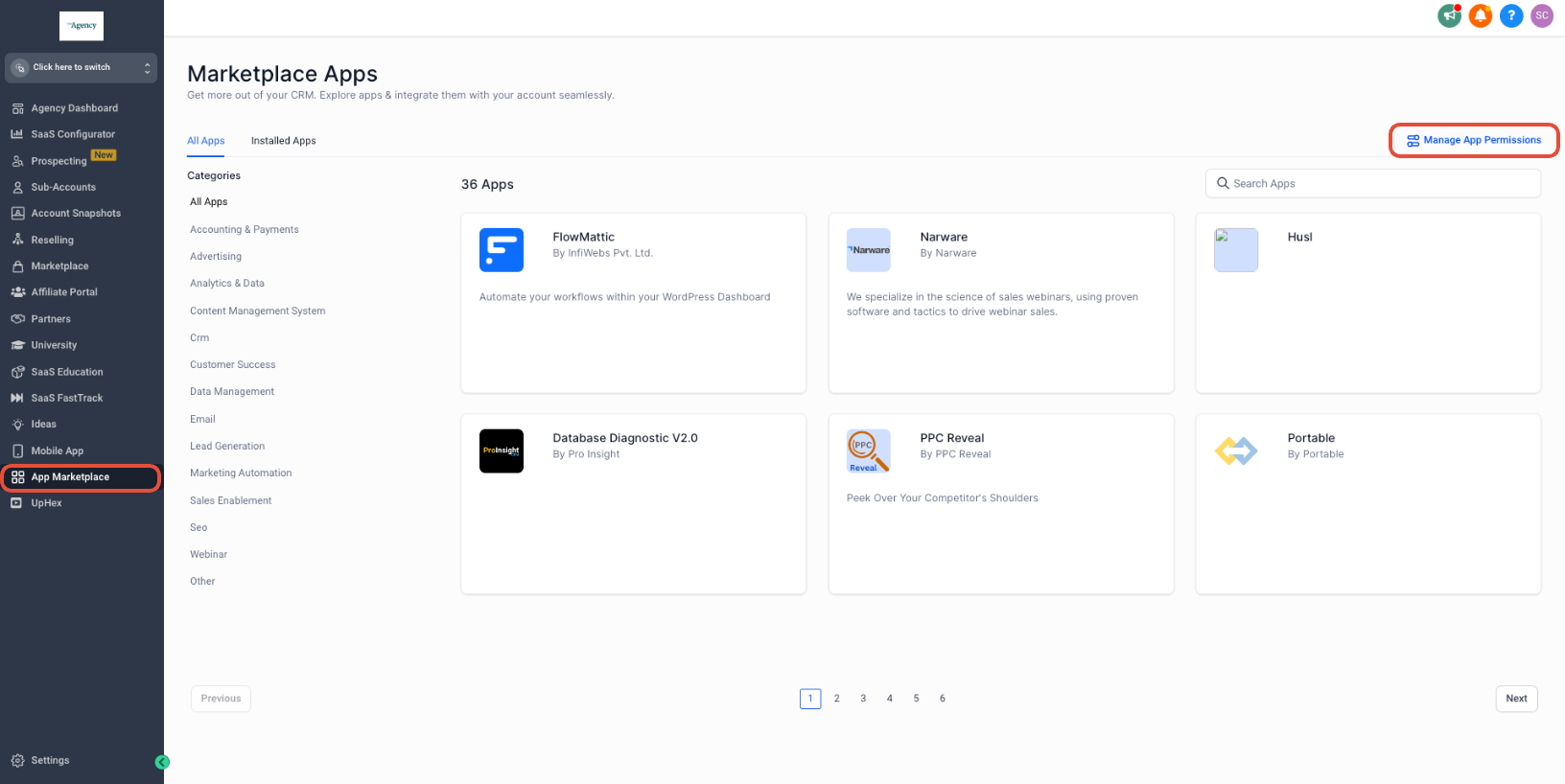1565x784 pixels.
Task: Select Accounting & Payments category
Action: (245, 230)
